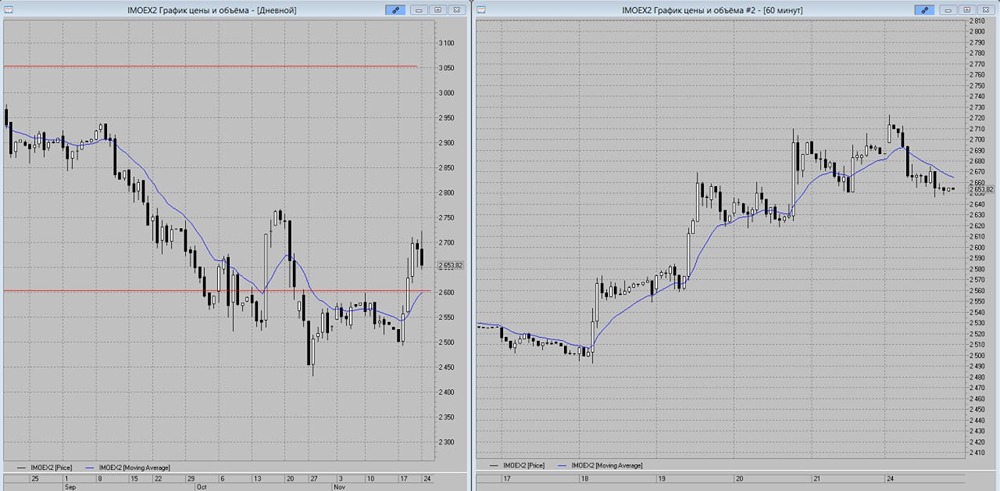This screenshot has width=1000, height=491.
Task: Click the 2 653,82 price label in 60-minute chart
Action: (981, 189)
